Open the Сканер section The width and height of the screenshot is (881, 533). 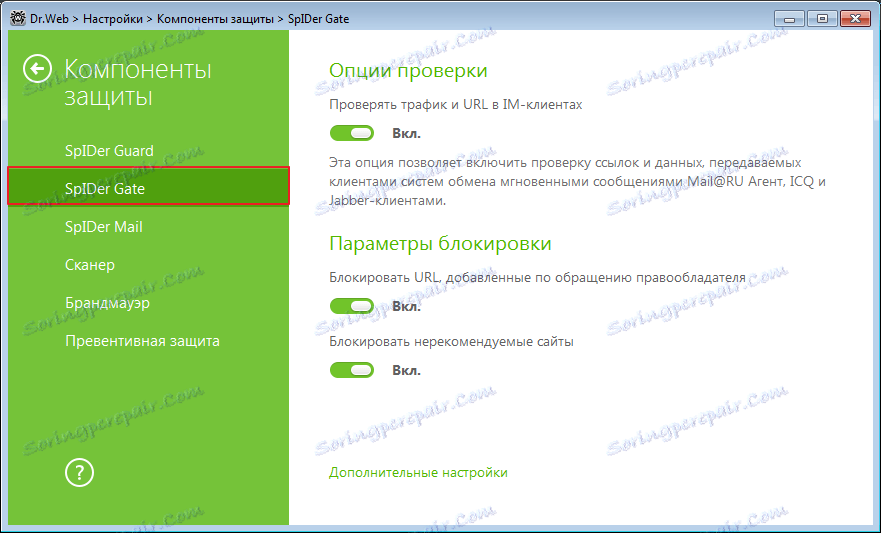click(90, 265)
